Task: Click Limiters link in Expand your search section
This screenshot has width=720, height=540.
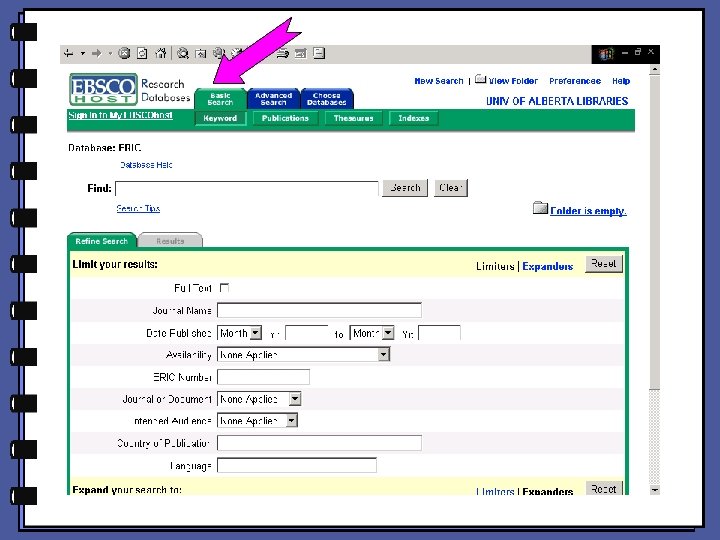Action: (x=495, y=491)
